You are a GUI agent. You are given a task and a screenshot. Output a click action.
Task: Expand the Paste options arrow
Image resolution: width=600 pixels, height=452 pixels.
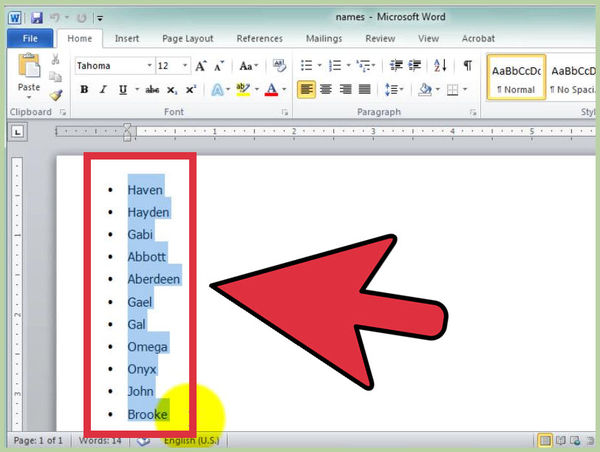point(29,98)
